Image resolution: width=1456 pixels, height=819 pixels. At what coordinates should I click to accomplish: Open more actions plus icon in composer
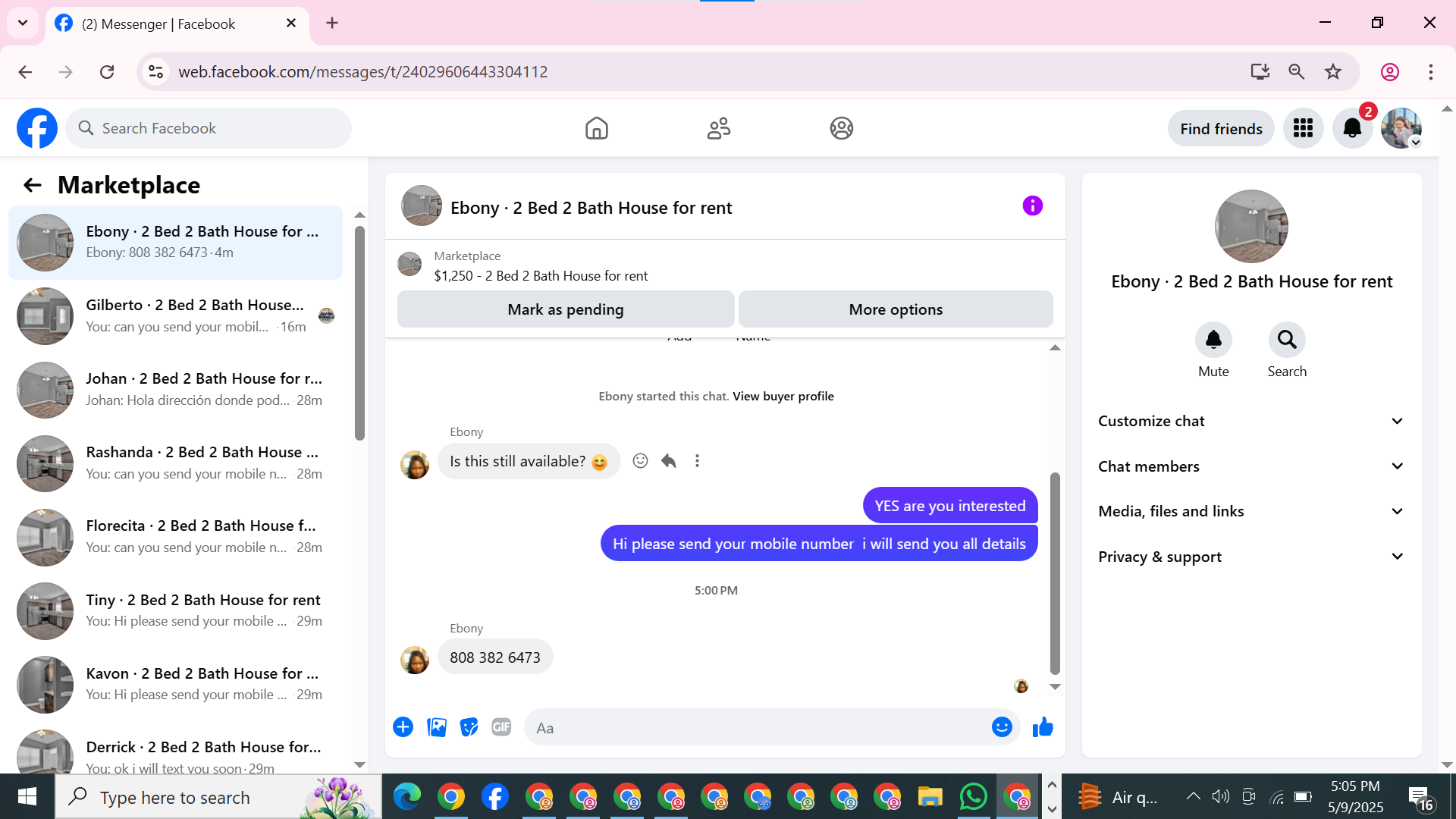(x=403, y=727)
